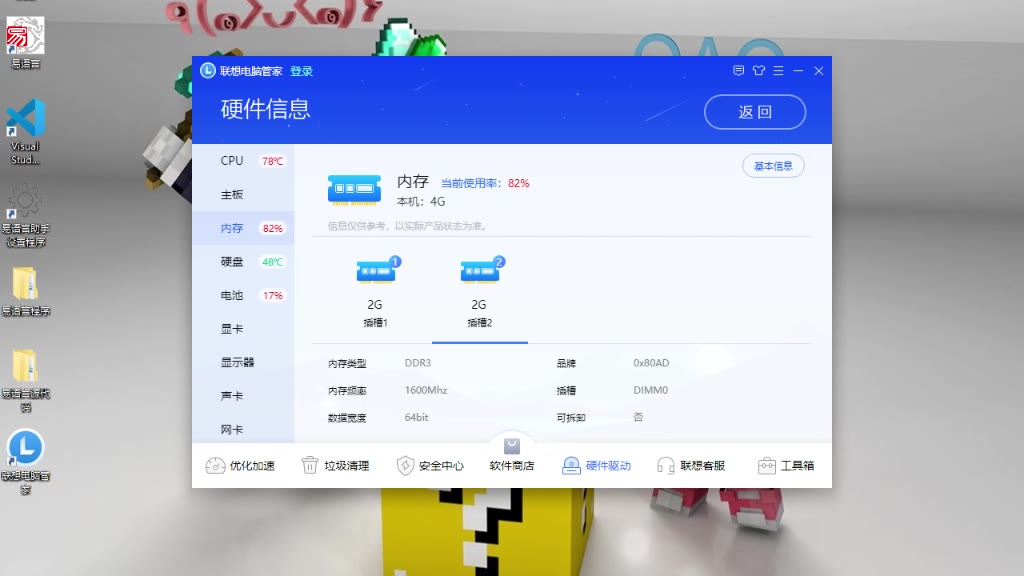
Task: Click the 0x80AD brand value
Action: [651, 363]
